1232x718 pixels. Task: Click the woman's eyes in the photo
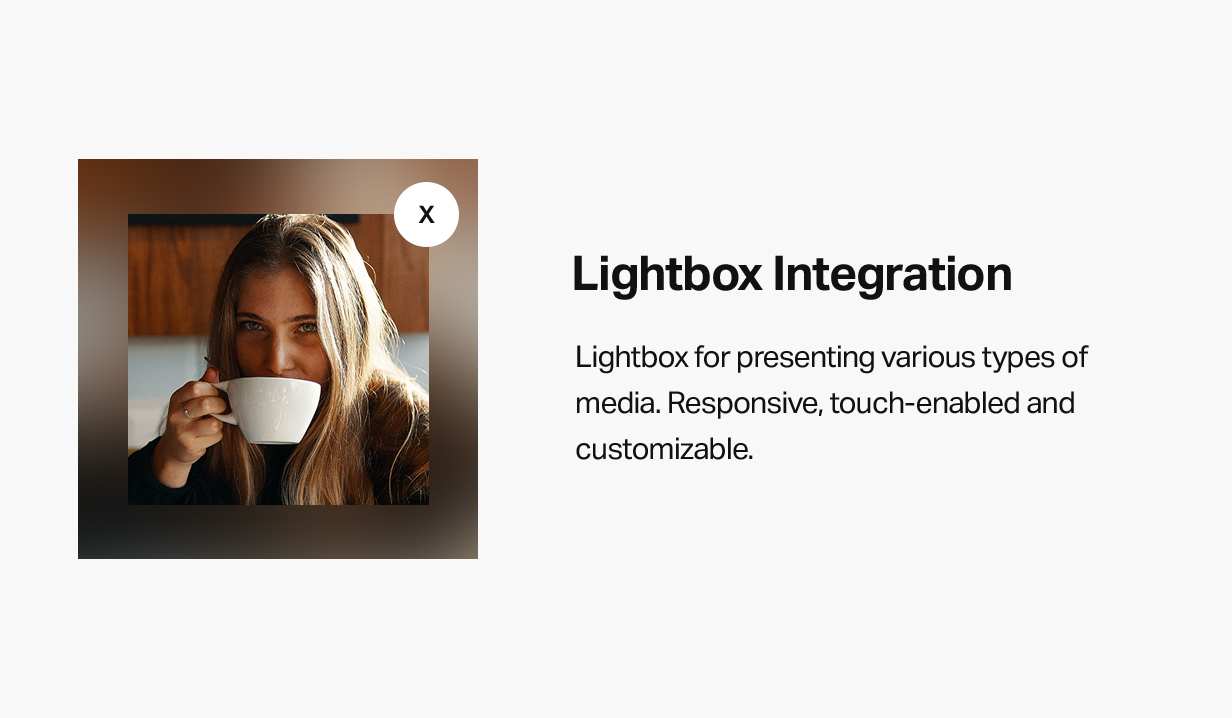coord(277,326)
